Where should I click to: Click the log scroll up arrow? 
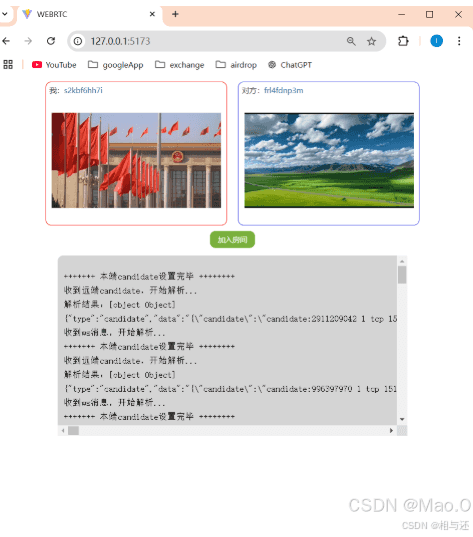(x=402, y=261)
